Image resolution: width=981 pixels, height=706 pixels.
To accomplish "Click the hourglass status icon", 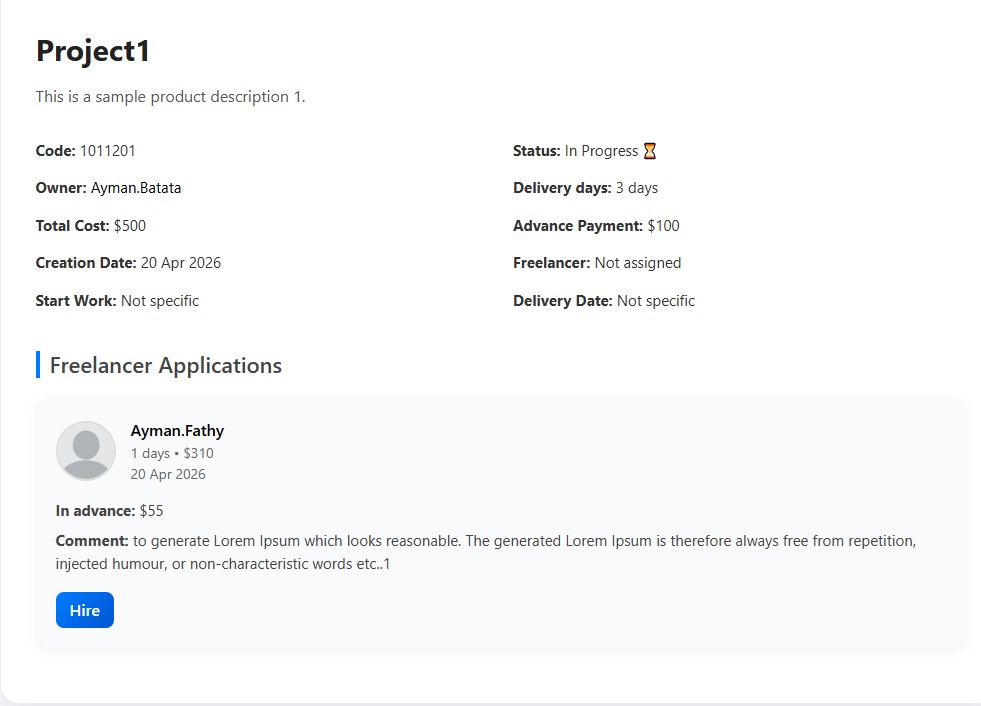I will [x=650, y=151].
